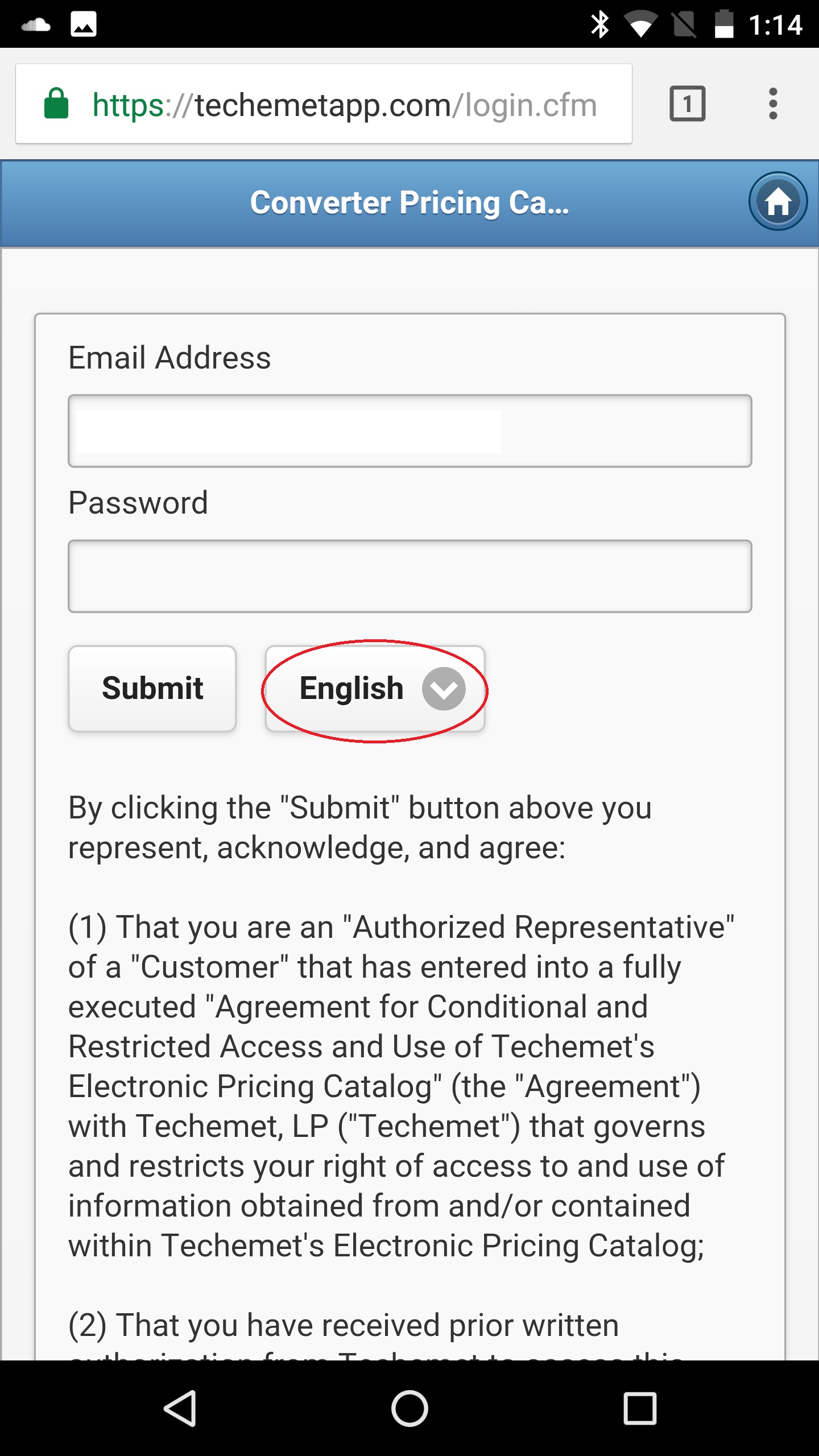Tap the techemetapp.com URL address bar
Image resolution: width=819 pixels, height=1456 pixels.
tap(344, 105)
